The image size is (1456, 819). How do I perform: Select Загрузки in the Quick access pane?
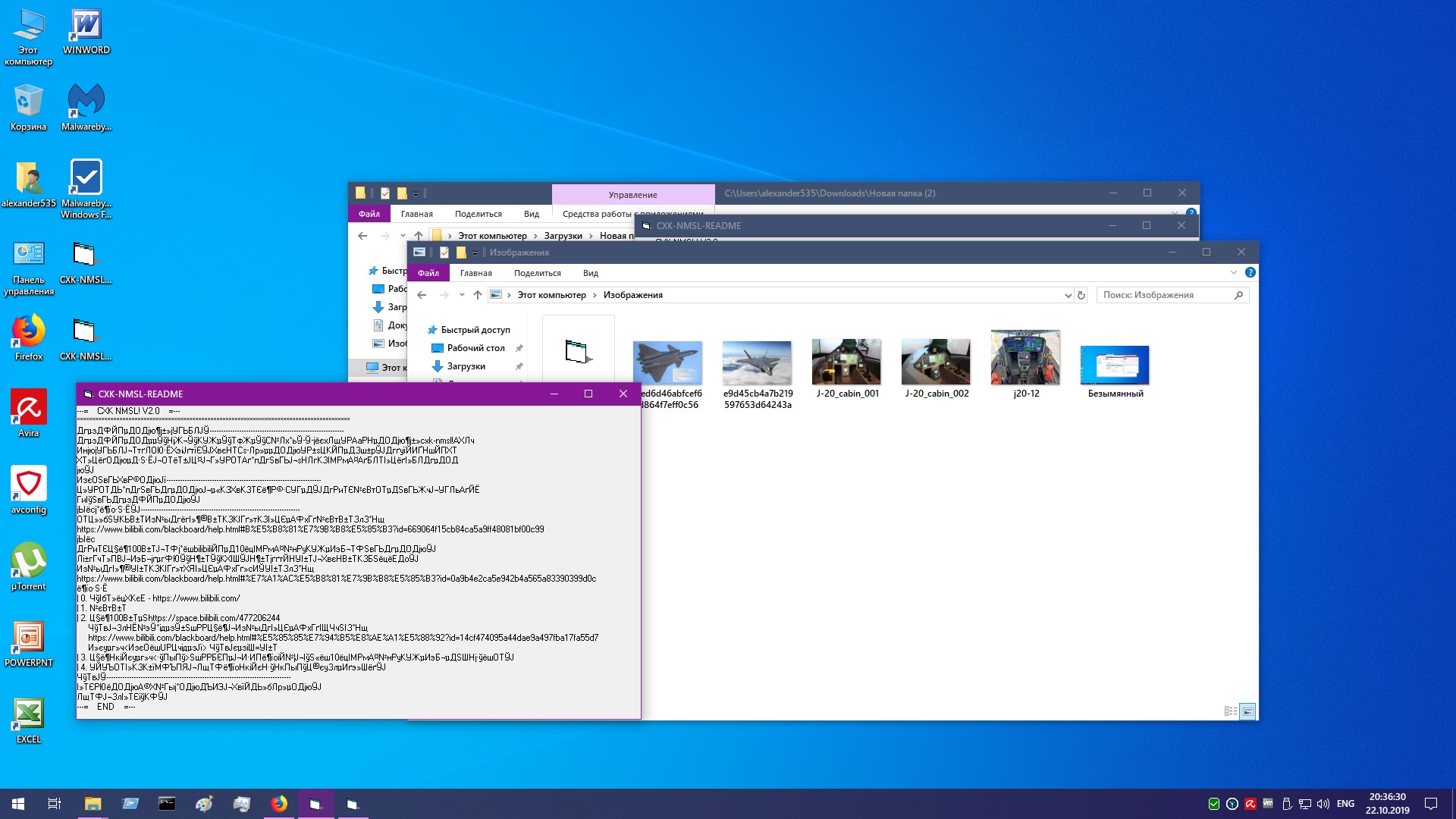[x=466, y=366]
